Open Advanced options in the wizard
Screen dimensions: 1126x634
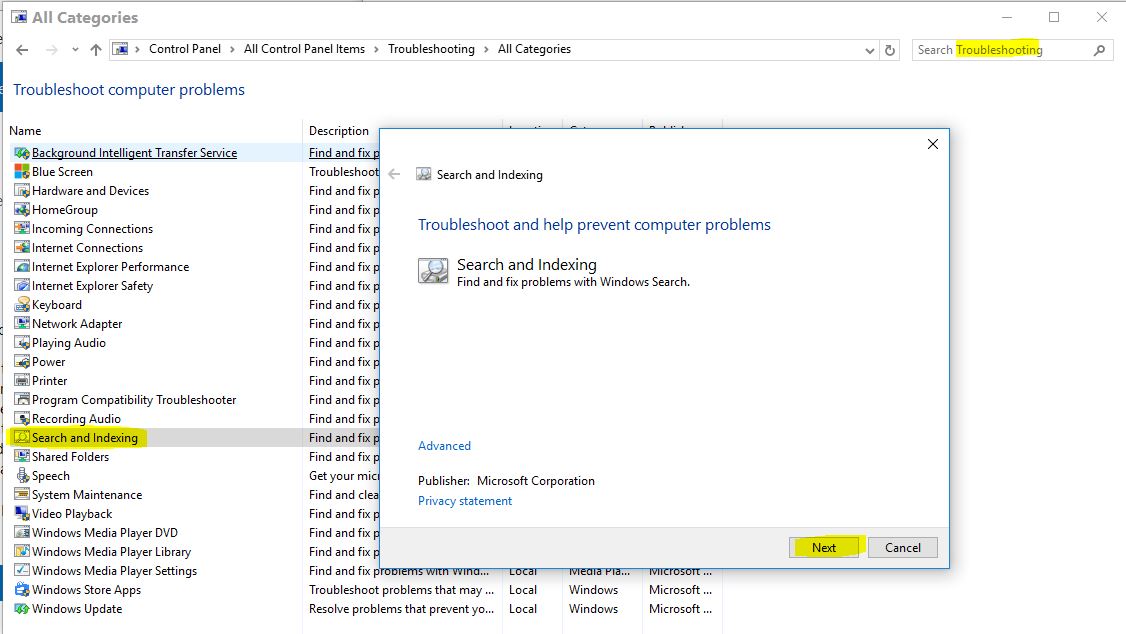(444, 445)
